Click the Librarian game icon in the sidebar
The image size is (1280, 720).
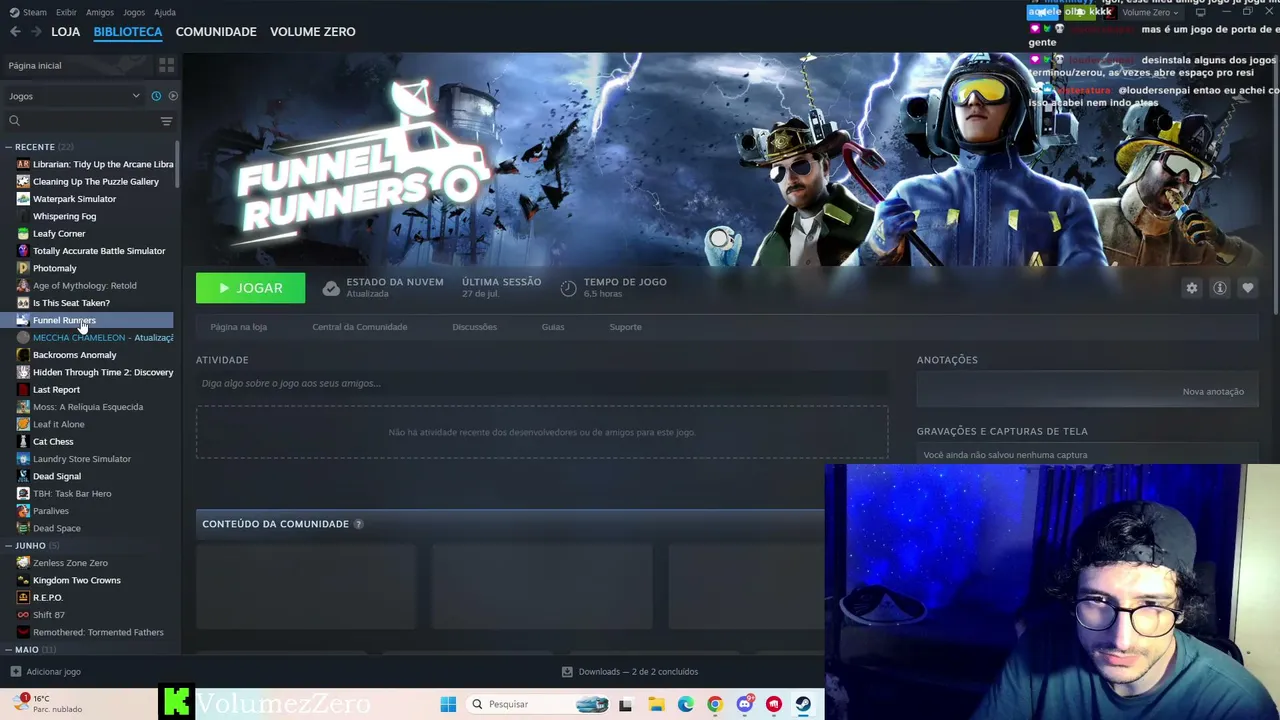point(23,164)
